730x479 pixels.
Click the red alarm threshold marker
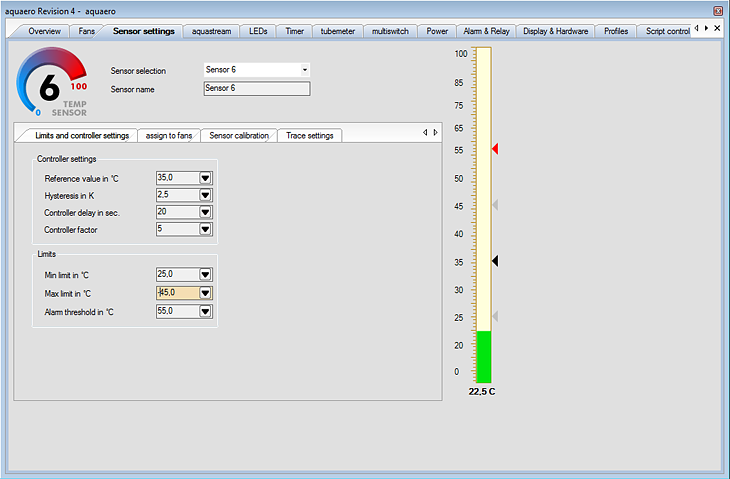494,148
